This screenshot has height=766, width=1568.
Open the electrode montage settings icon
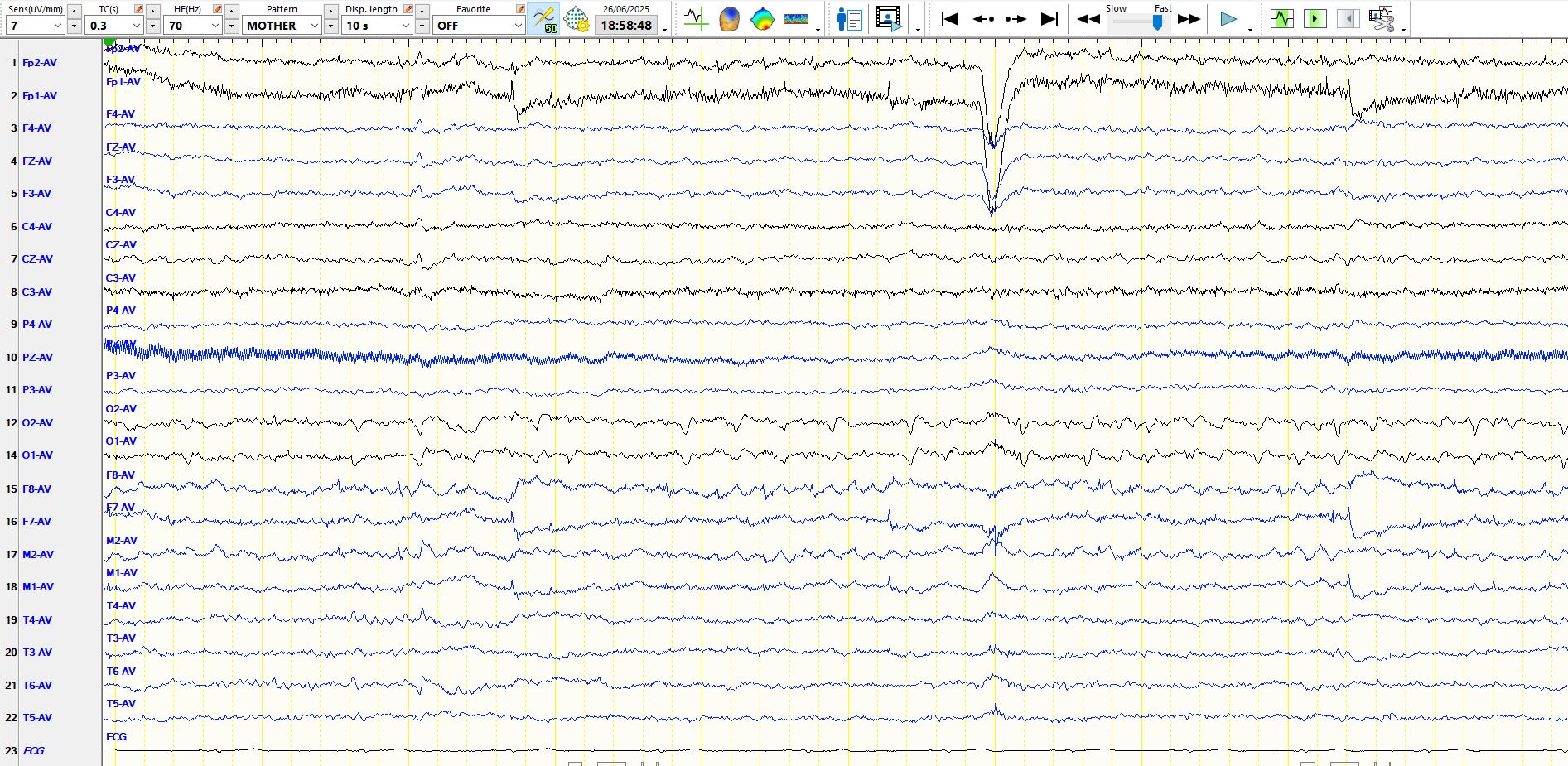click(x=577, y=19)
